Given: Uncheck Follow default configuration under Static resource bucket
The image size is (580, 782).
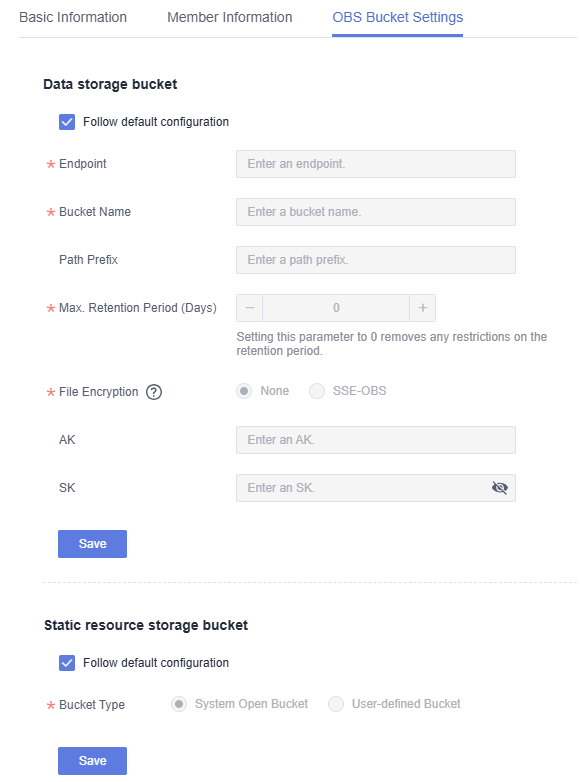Looking at the screenshot, I should 67,663.
